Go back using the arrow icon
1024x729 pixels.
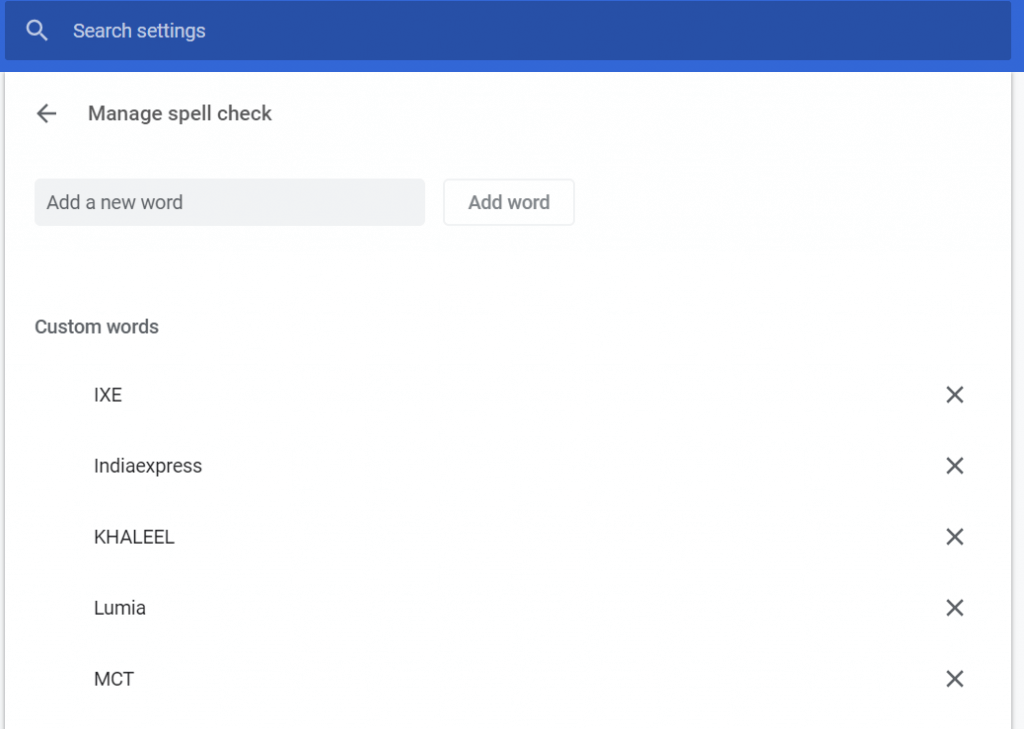click(46, 114)
